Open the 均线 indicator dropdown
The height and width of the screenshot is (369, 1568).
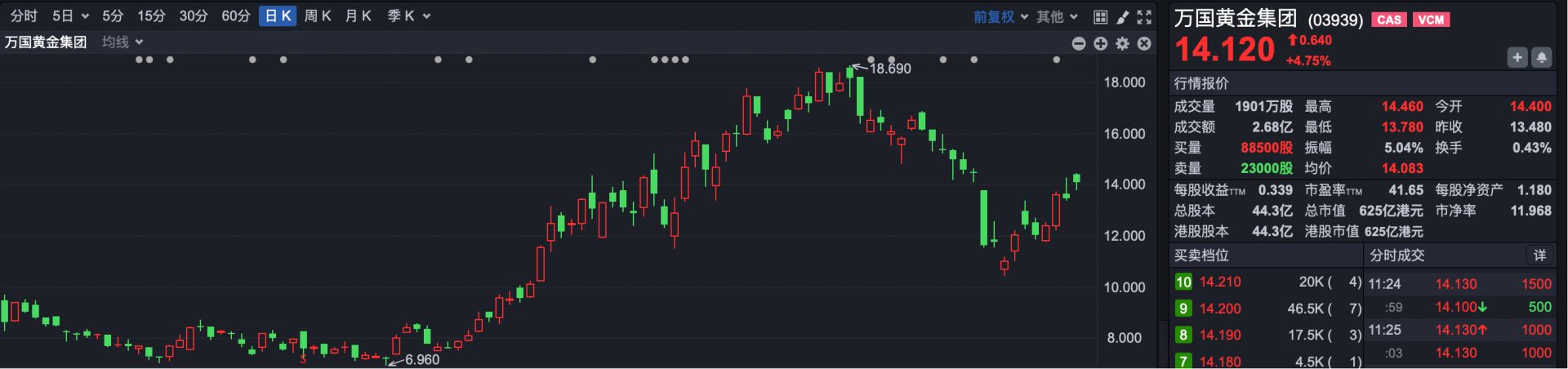(122, 42)
